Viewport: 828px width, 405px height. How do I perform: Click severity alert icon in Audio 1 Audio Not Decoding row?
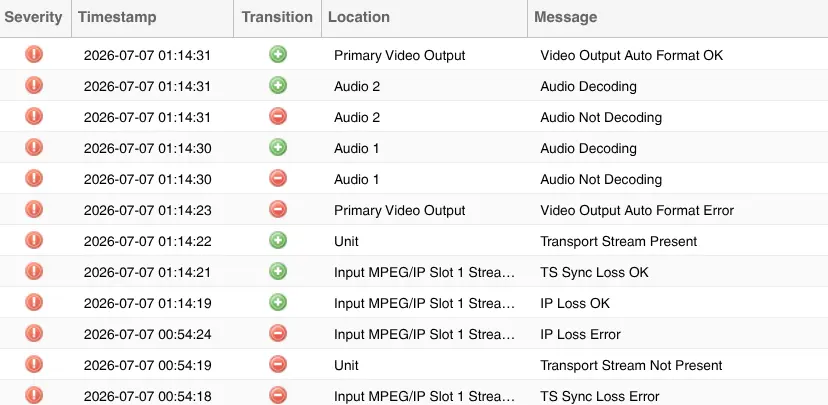34,178
